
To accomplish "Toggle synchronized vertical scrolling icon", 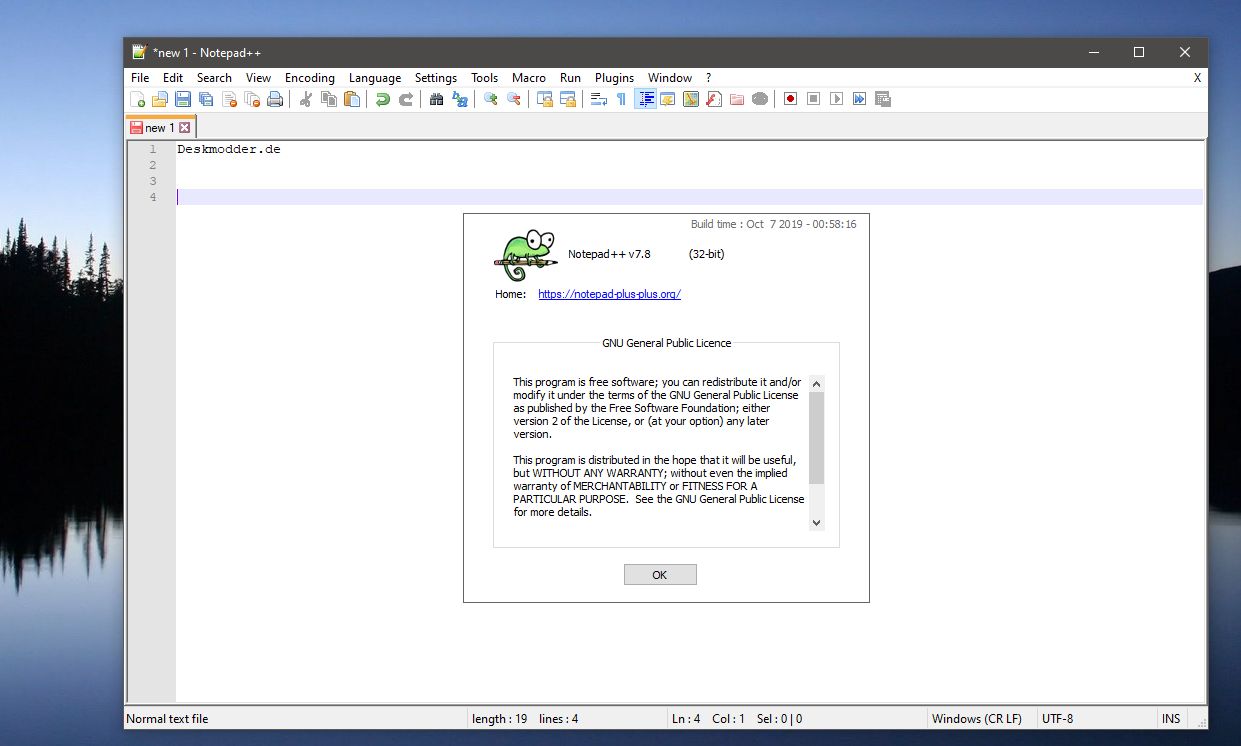I will pos(545,99).
